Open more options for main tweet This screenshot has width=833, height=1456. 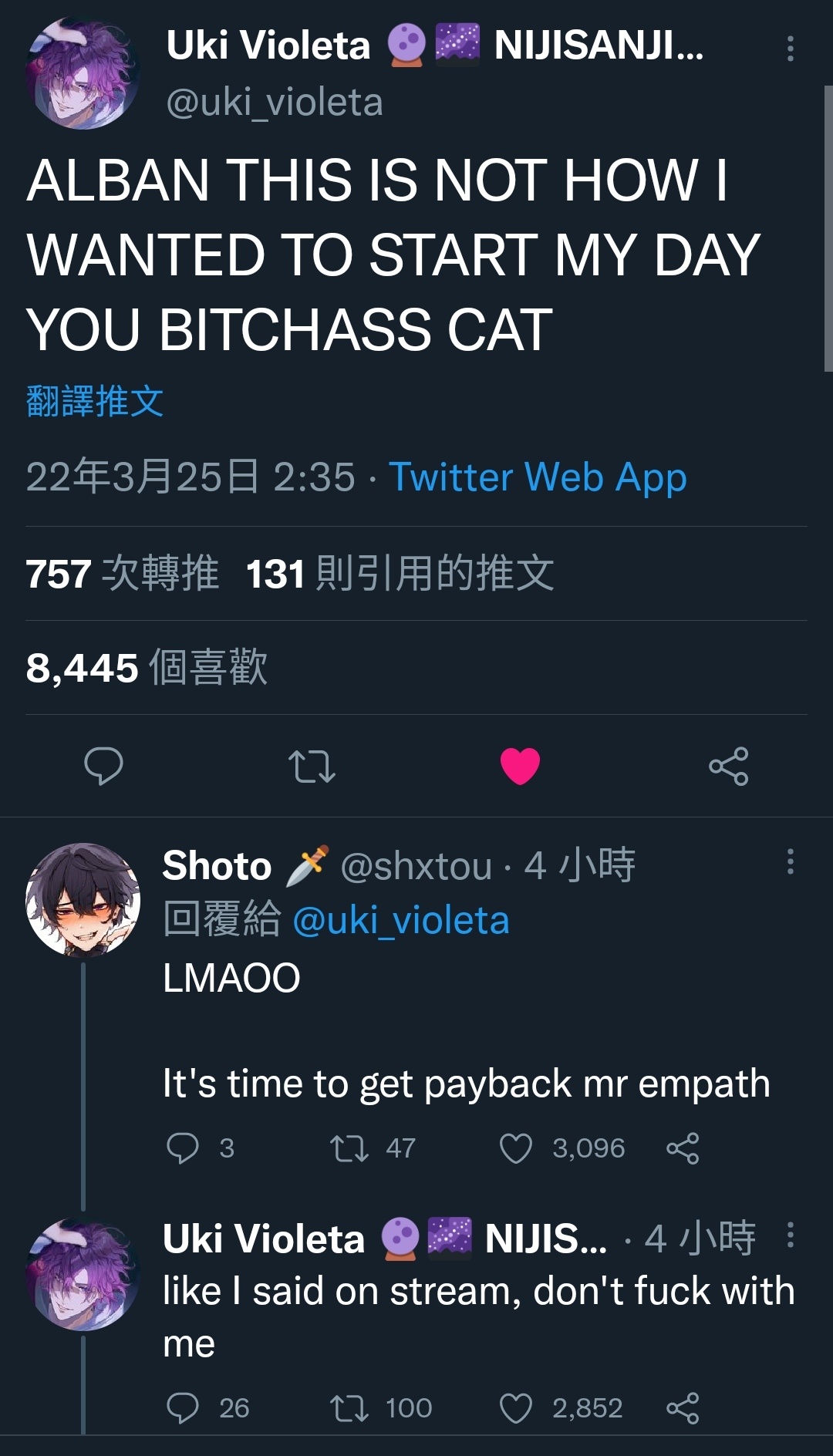[x=790, y=49]
